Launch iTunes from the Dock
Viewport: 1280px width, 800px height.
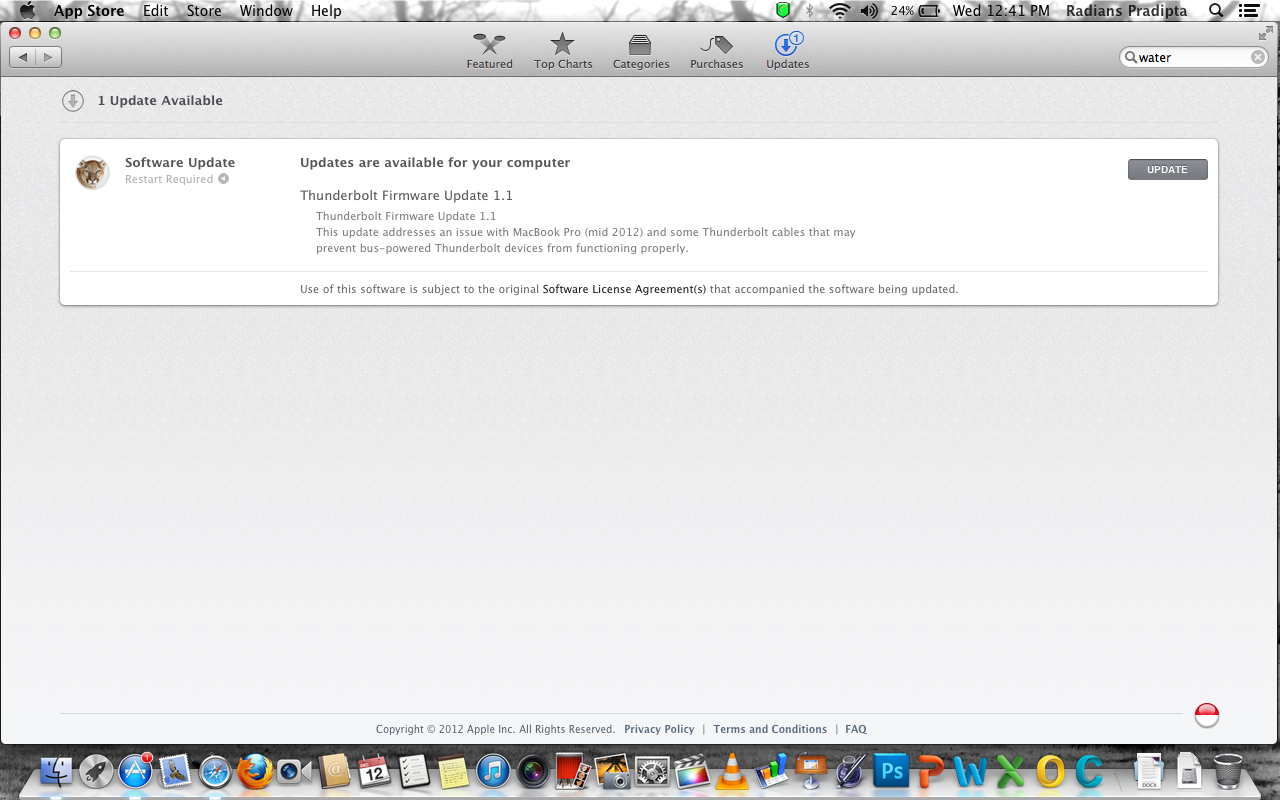(x=493, y=771)
